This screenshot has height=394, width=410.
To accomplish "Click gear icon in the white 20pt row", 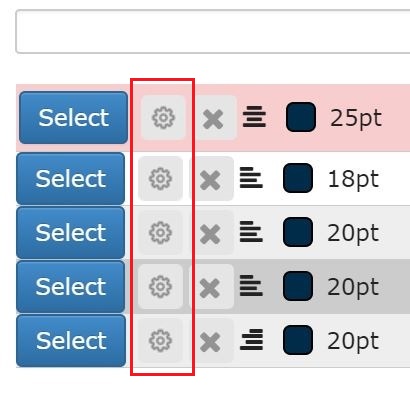I will 160,232.
